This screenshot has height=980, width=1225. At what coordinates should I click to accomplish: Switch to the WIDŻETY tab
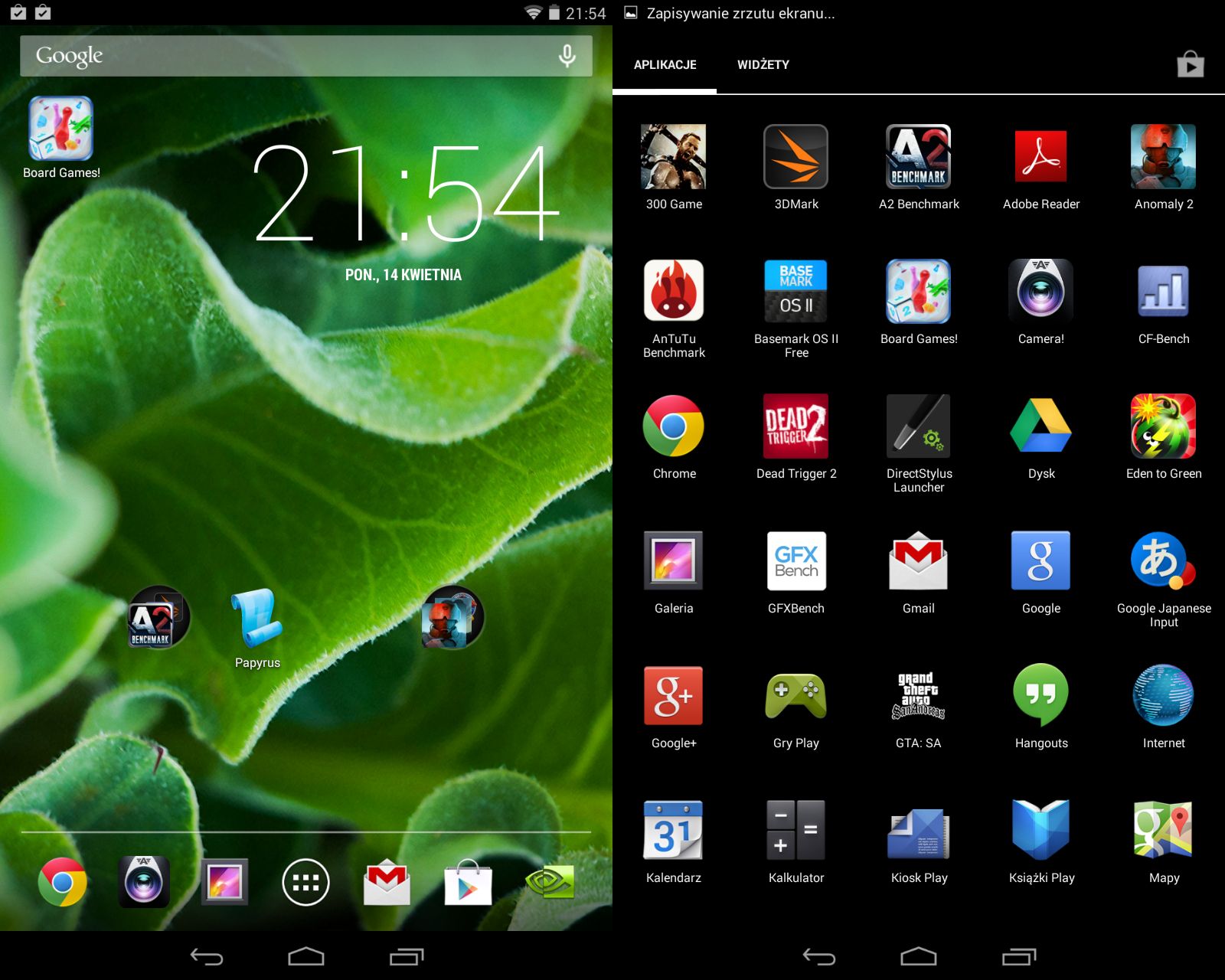[763, 65]
